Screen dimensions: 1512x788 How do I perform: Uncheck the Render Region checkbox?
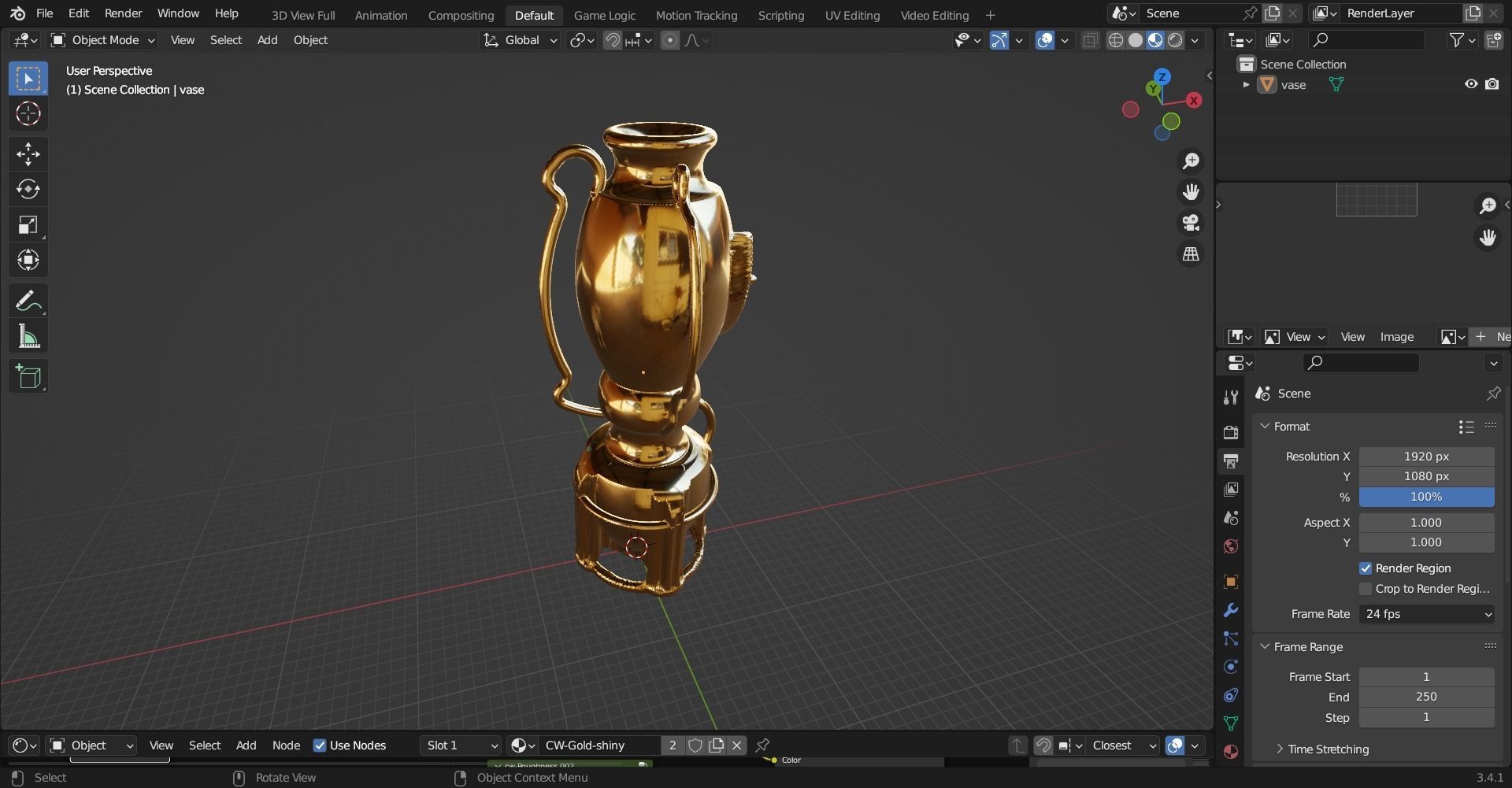1366,568
